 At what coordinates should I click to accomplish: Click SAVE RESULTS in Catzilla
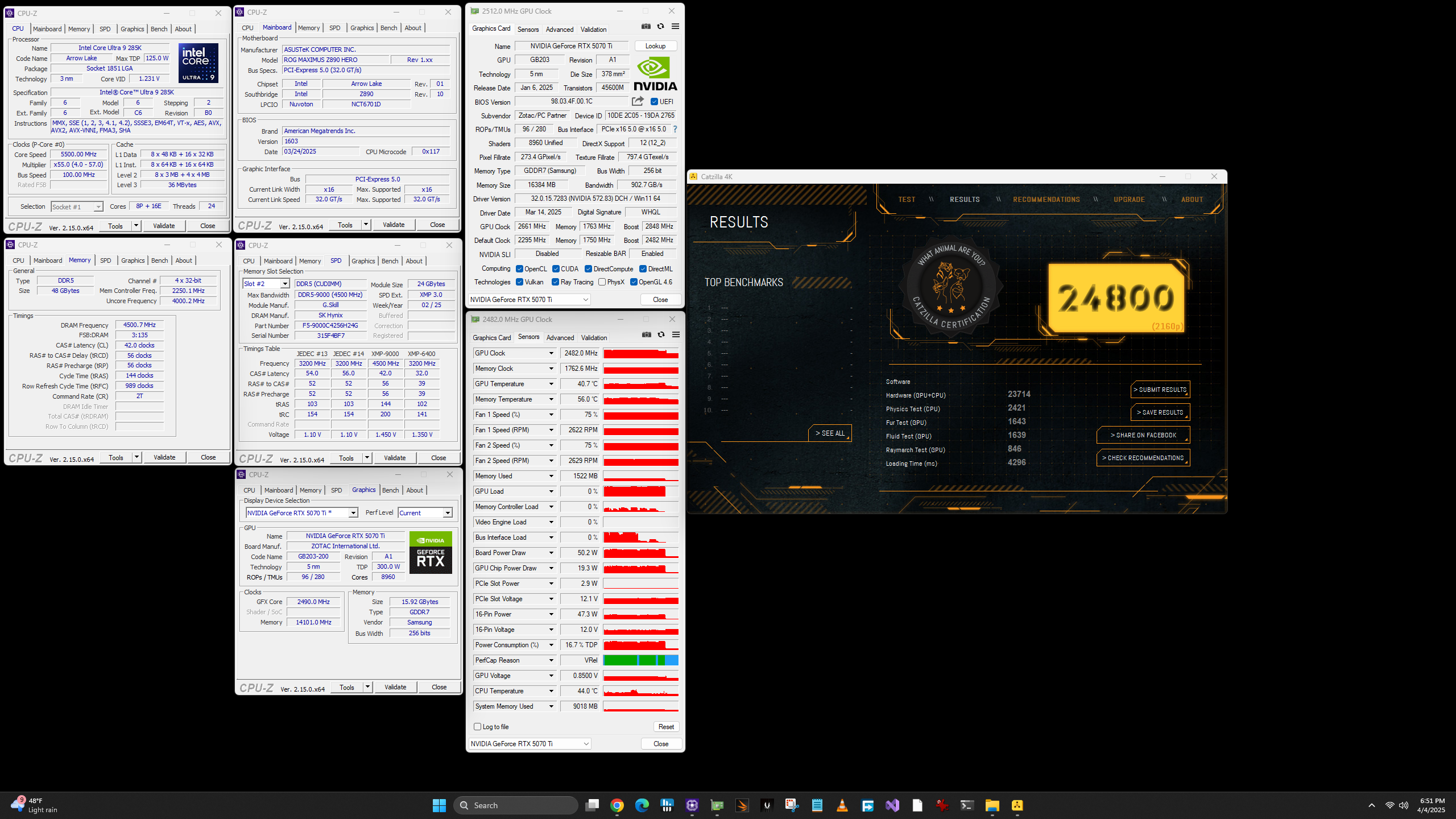click(1160, 412)
